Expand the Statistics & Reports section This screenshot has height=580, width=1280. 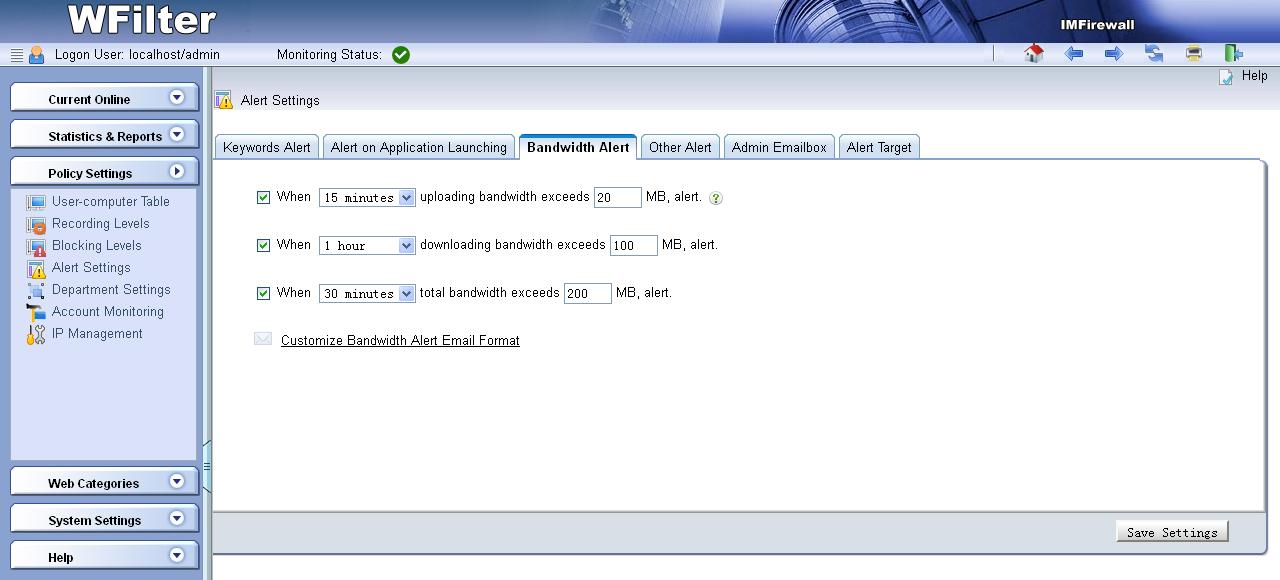click(x=104, y=136)
